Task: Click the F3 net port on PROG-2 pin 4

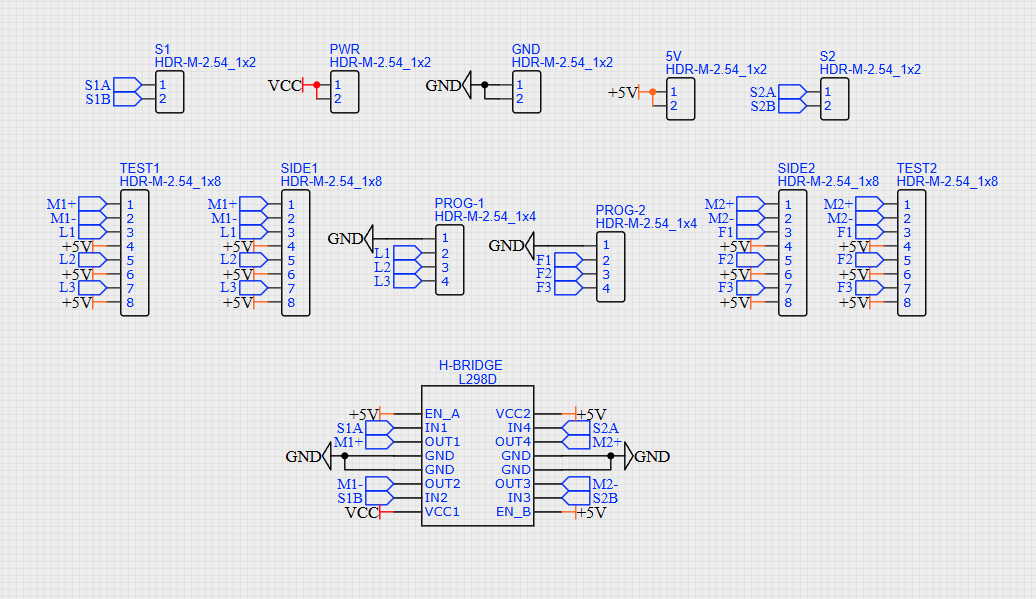Action: tap(559, 288)
